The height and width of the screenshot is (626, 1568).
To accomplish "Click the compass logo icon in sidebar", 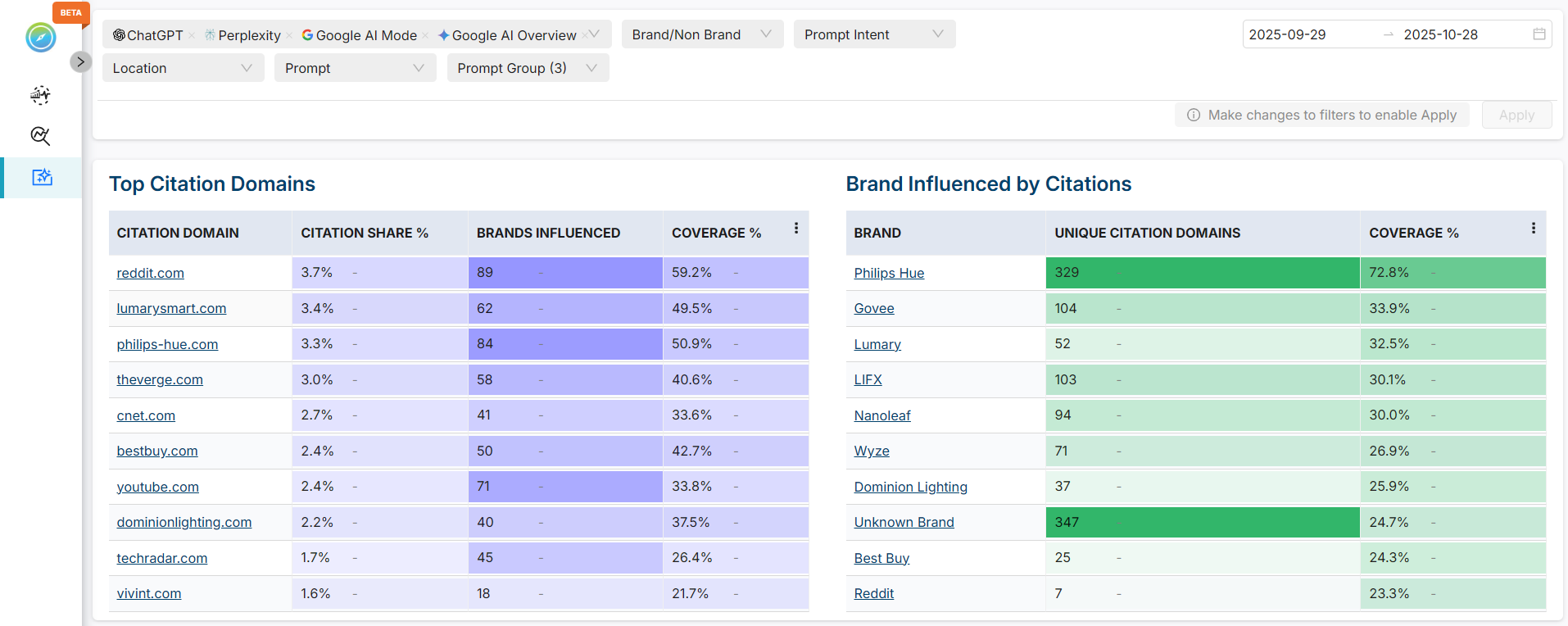I will pos(40,38).
